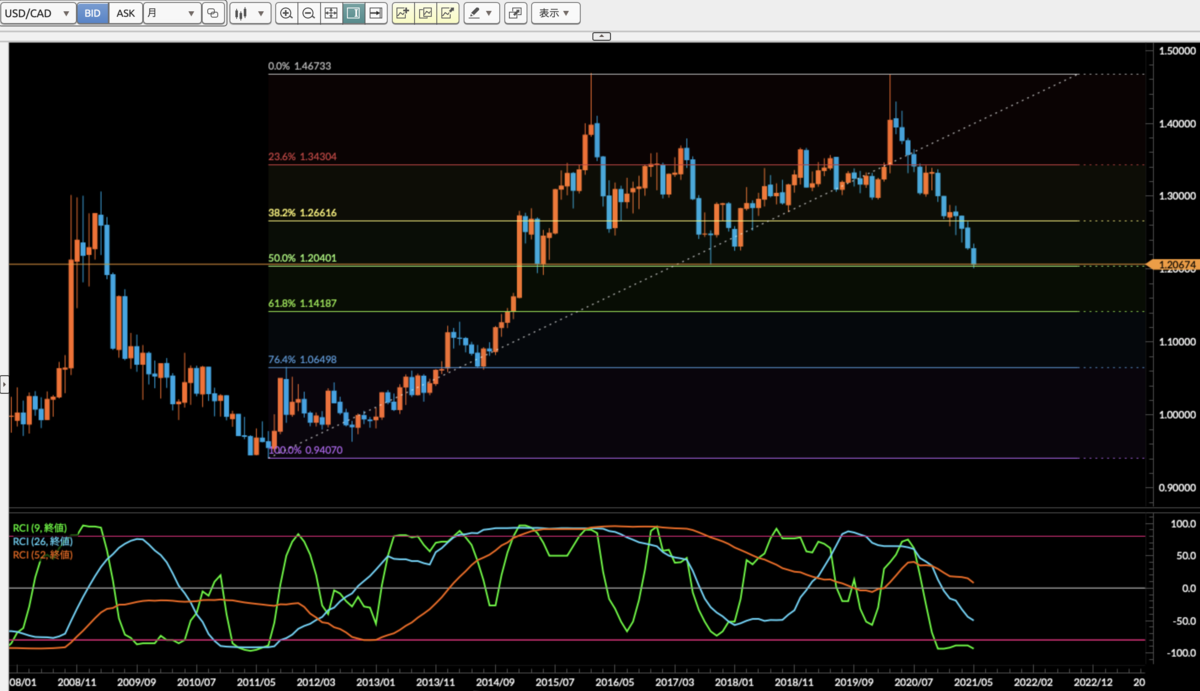Click the 2021/05 date axis label
1200x691 pixels.
coord(973,681)
